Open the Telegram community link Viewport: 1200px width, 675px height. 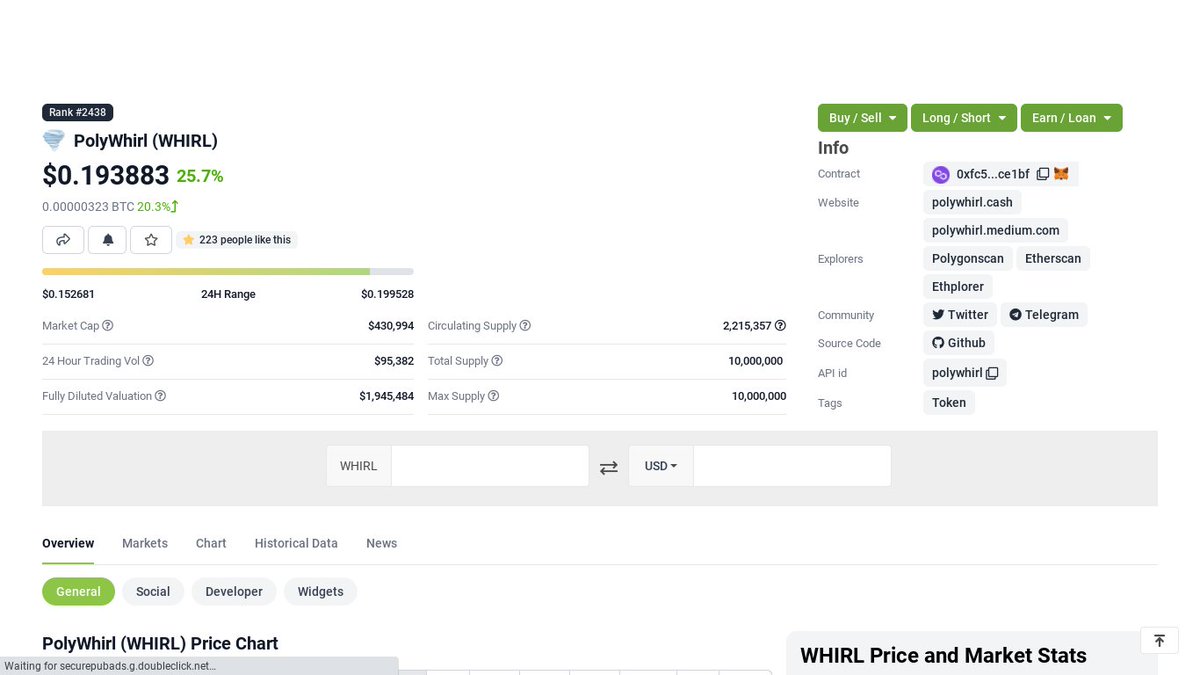click(x=1044, y=314)
